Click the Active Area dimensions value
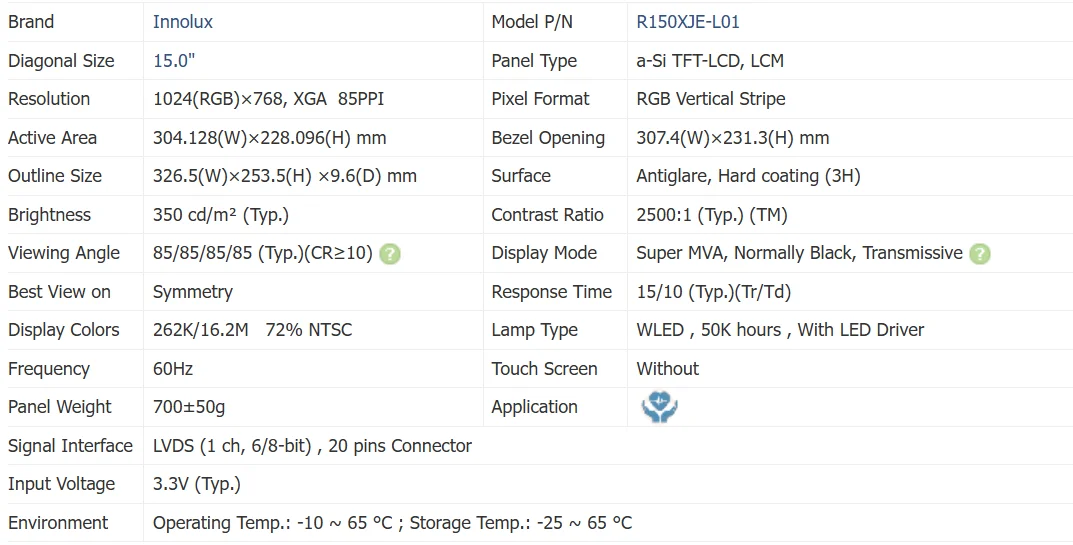The height and width of the screenshot is (545, 1073). [269, 138]
